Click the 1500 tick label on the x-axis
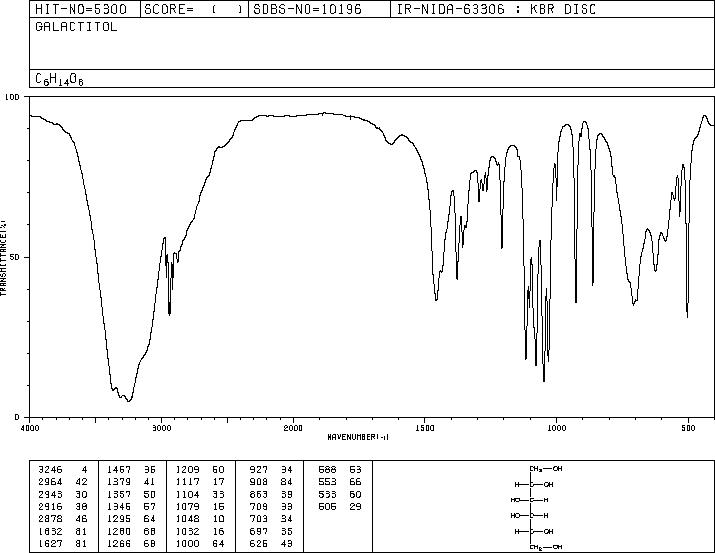 (425, 428)
